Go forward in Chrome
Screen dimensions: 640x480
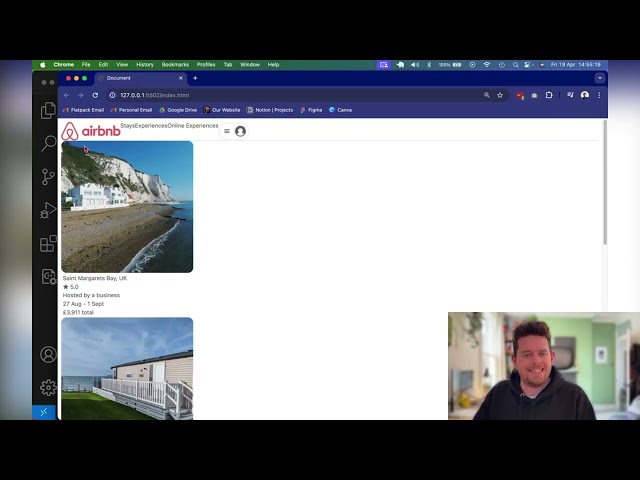click(x=81, y=95)
